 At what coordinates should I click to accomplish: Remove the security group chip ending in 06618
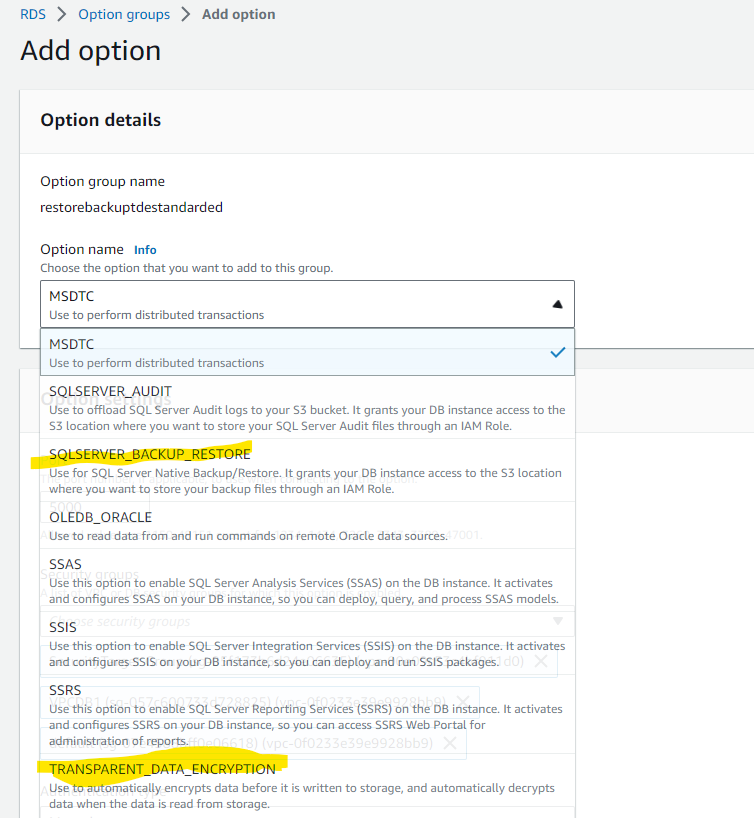point(450,743)
